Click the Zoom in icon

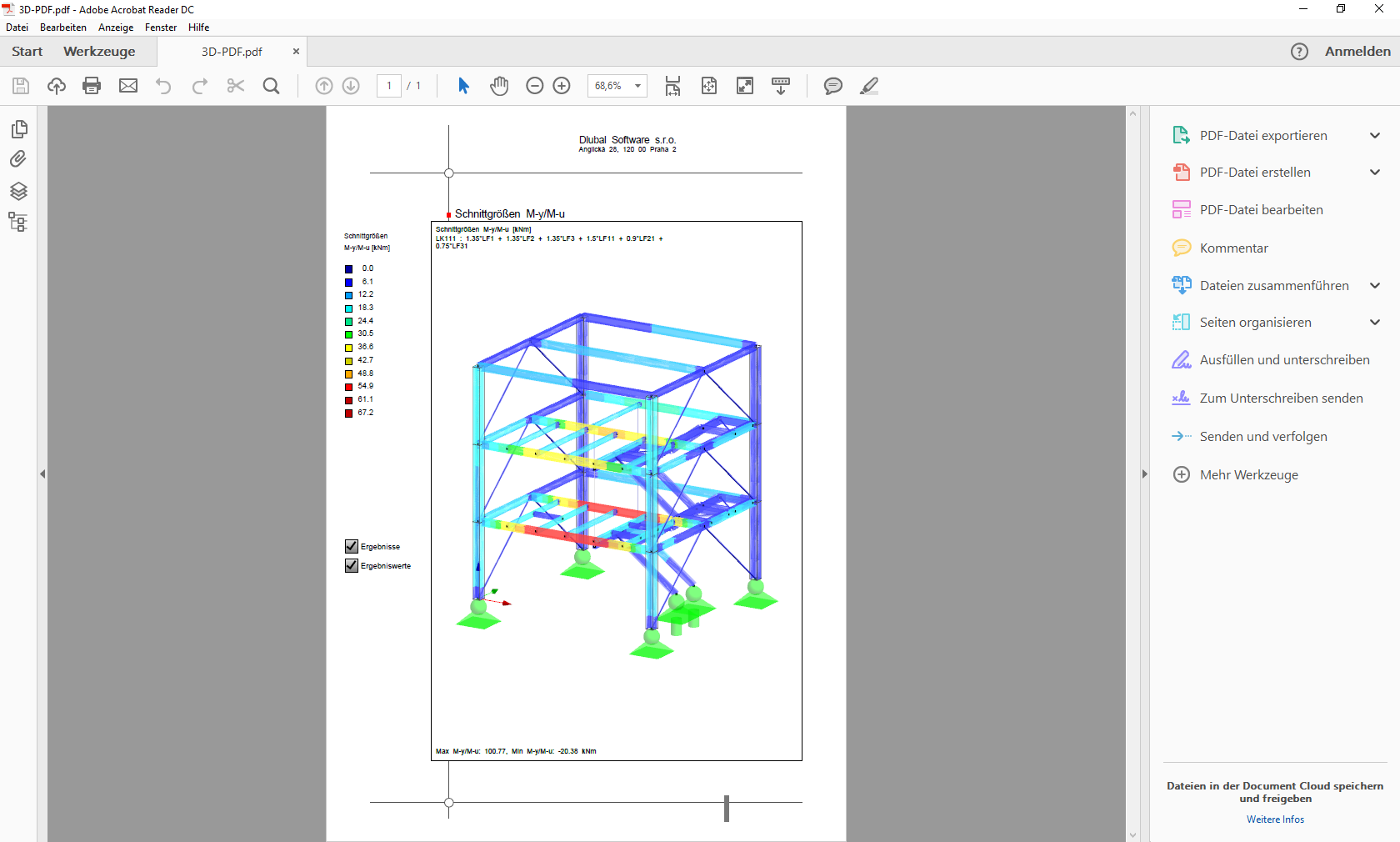[x=562, y=86]
